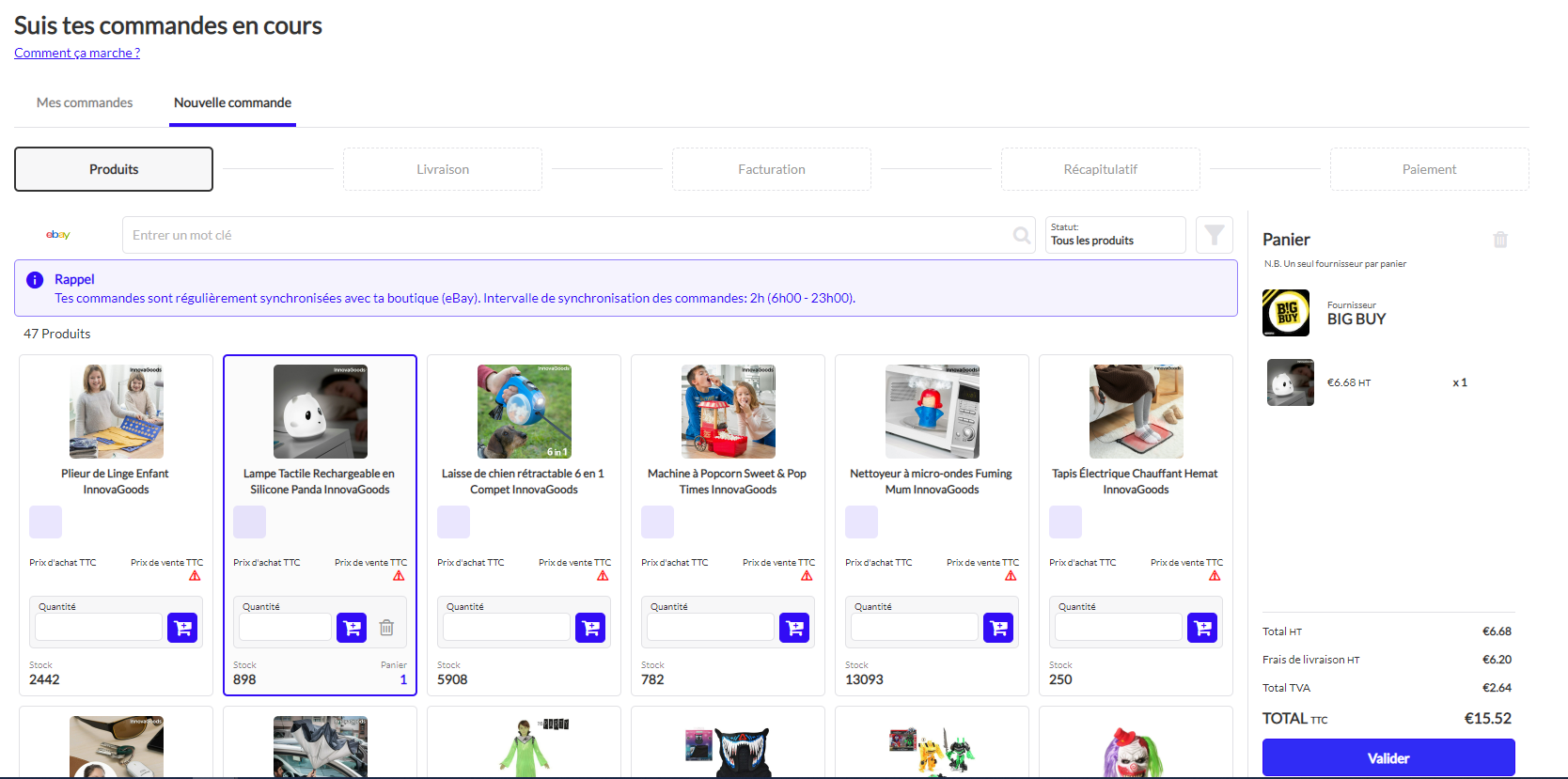Open Laisse de chien rétractable product image
Viewport: 1568px width, 779px height.
pos(525,412)
